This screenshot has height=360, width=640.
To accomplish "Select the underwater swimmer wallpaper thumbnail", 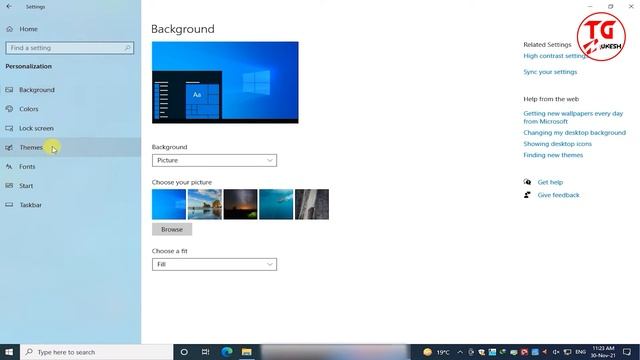I will point(276,204).
